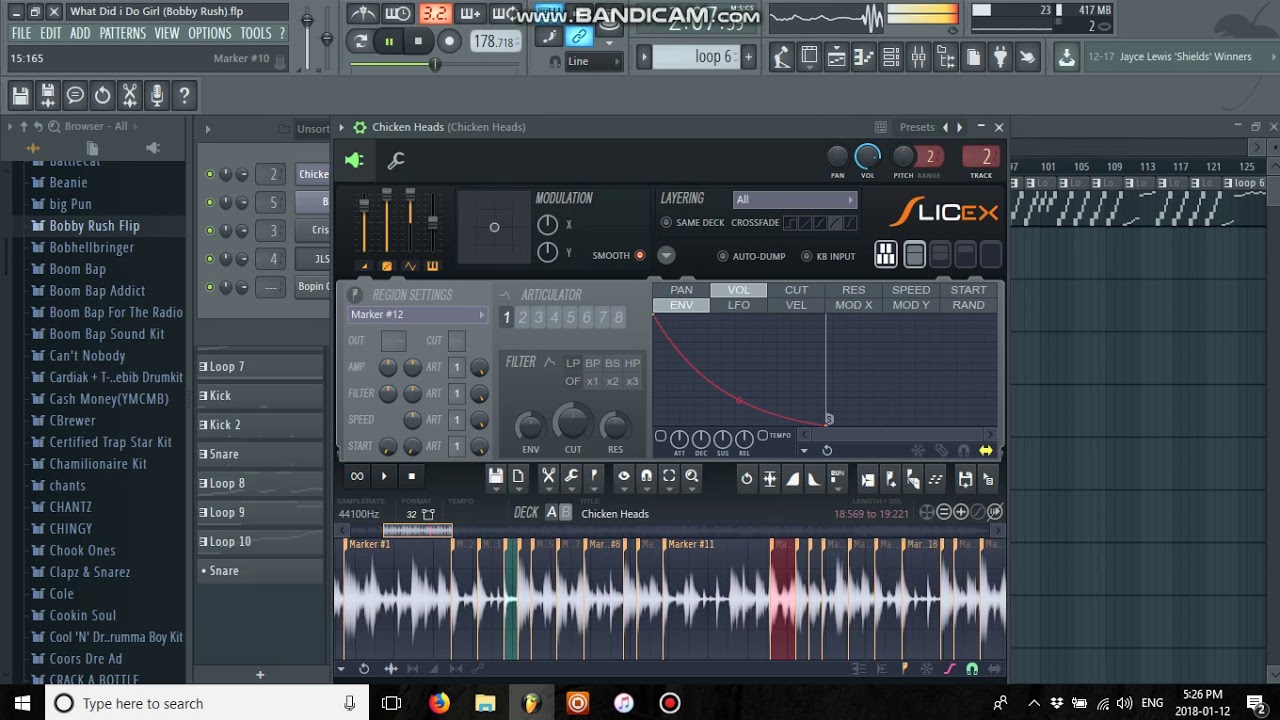Viewport: 1280px width, 720px height.
Task: Switch to deck B
Action: click(x=566, y=513)
